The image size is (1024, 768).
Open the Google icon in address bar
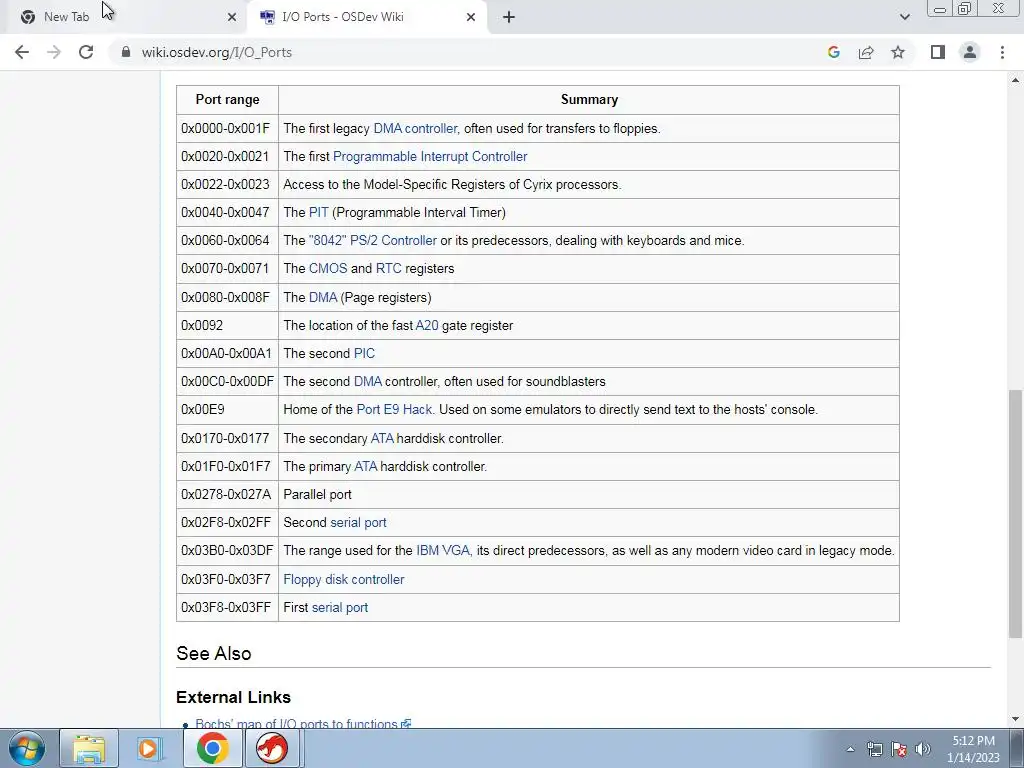point(833,52)
